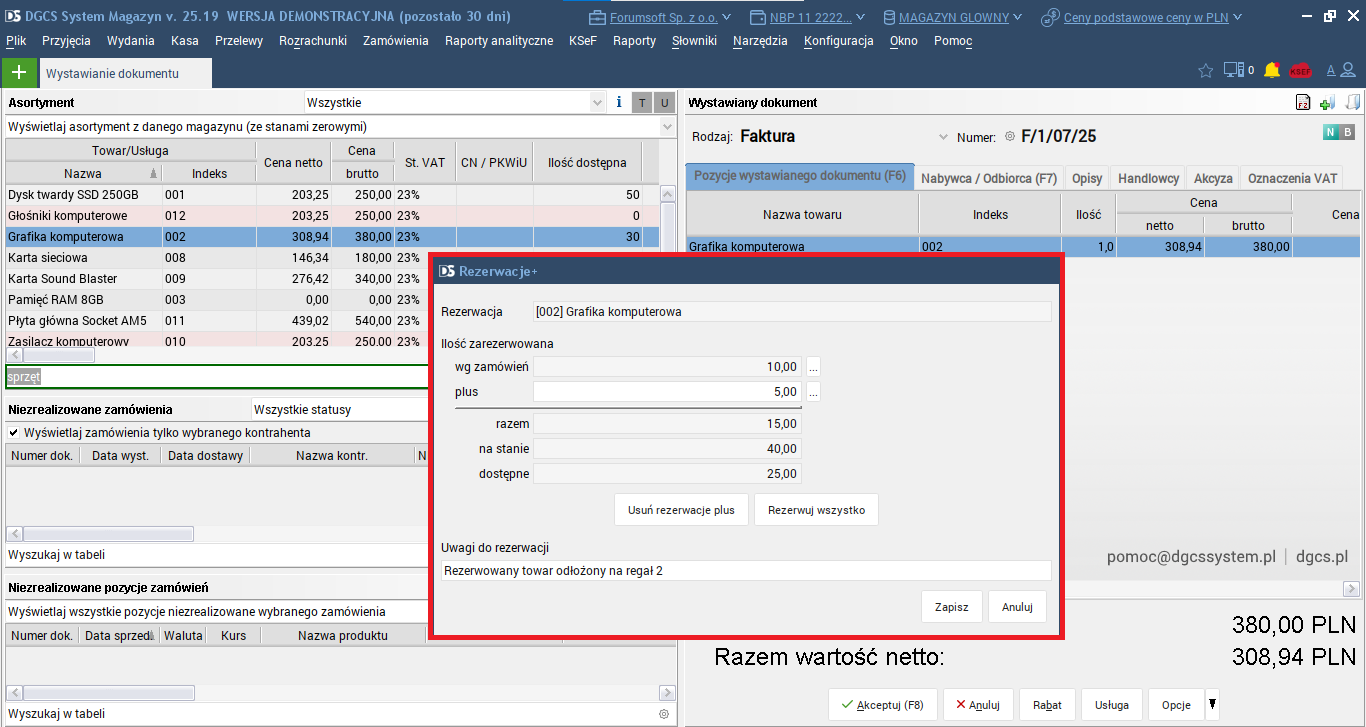The height and width of the screenshot is (727, 1366).
Task: Expand the 'Wszystkie' assortment category dropdown
Action: point(597,102)
